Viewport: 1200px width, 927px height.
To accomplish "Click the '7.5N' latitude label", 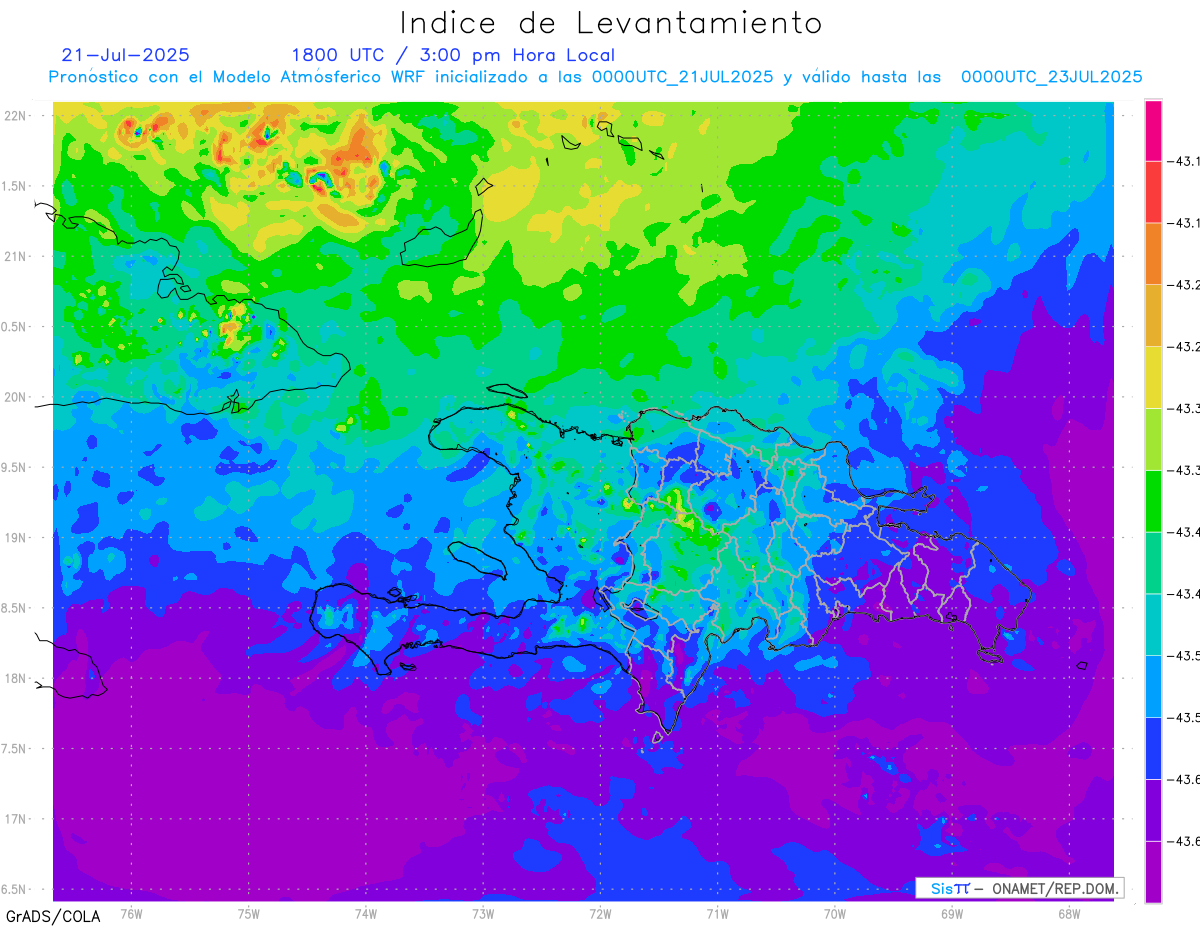I will click(x=15, y=749).
